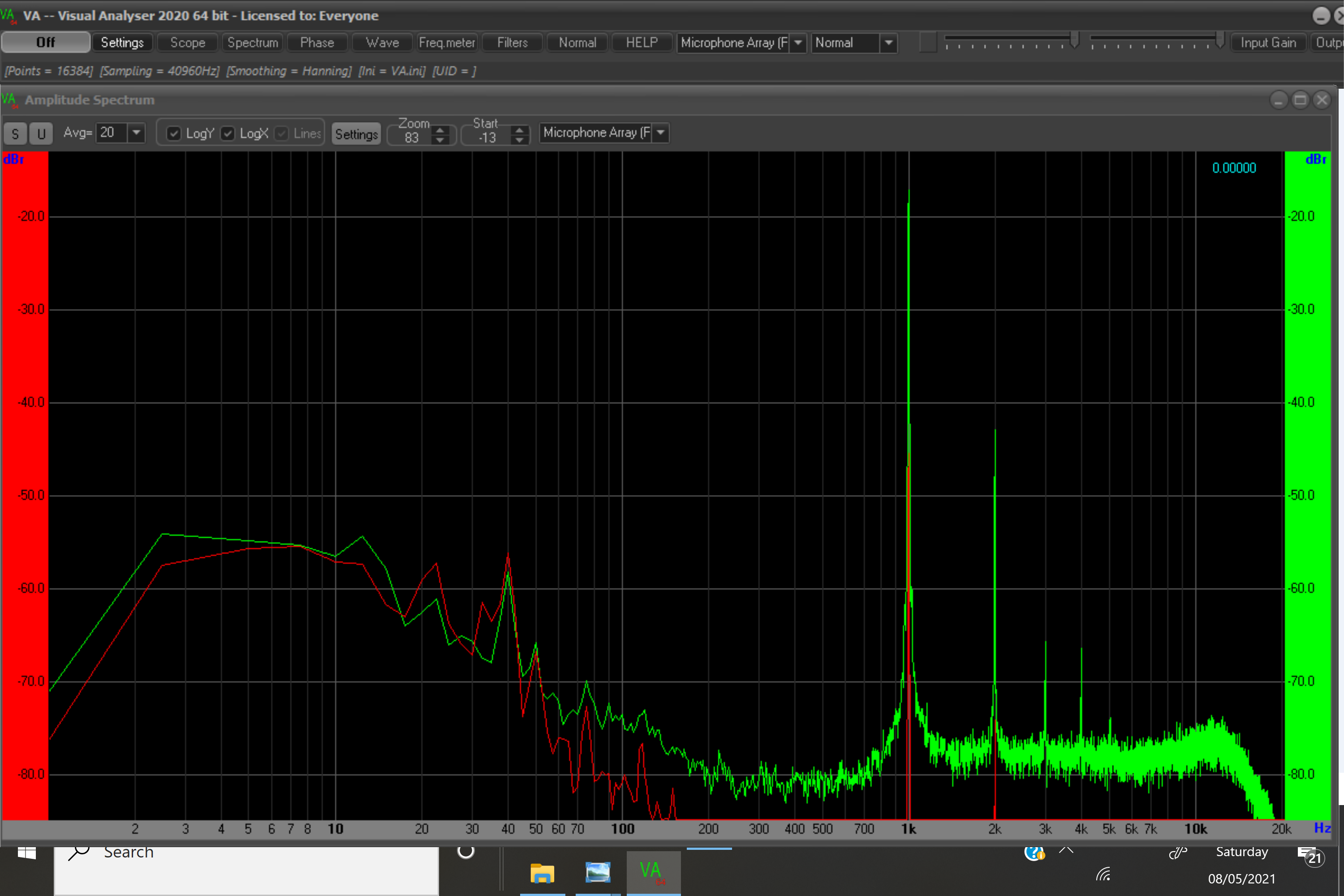Open the network Wi-Fi tray icon
This screenshot has width=1344, height=896.
click(1103, 874)
